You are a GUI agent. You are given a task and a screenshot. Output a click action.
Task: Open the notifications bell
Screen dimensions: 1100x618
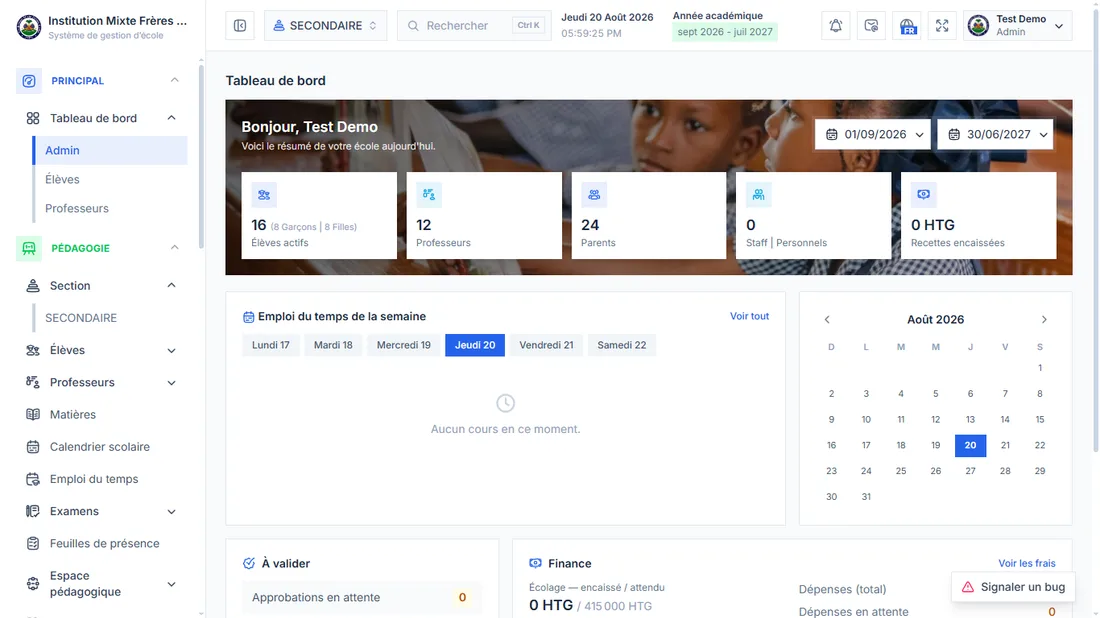836,26
